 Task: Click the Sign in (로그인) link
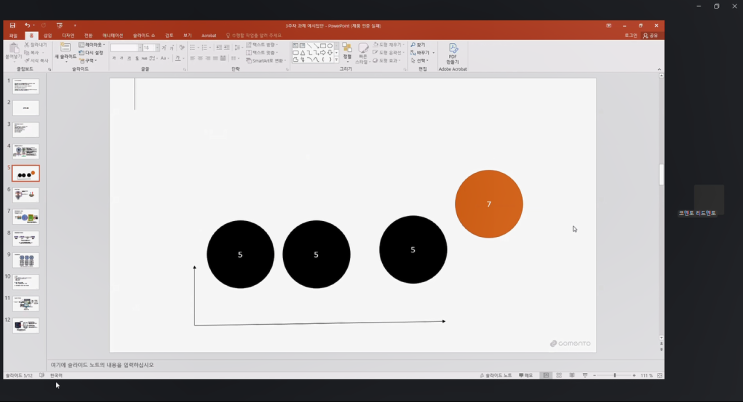pos(630,35)
